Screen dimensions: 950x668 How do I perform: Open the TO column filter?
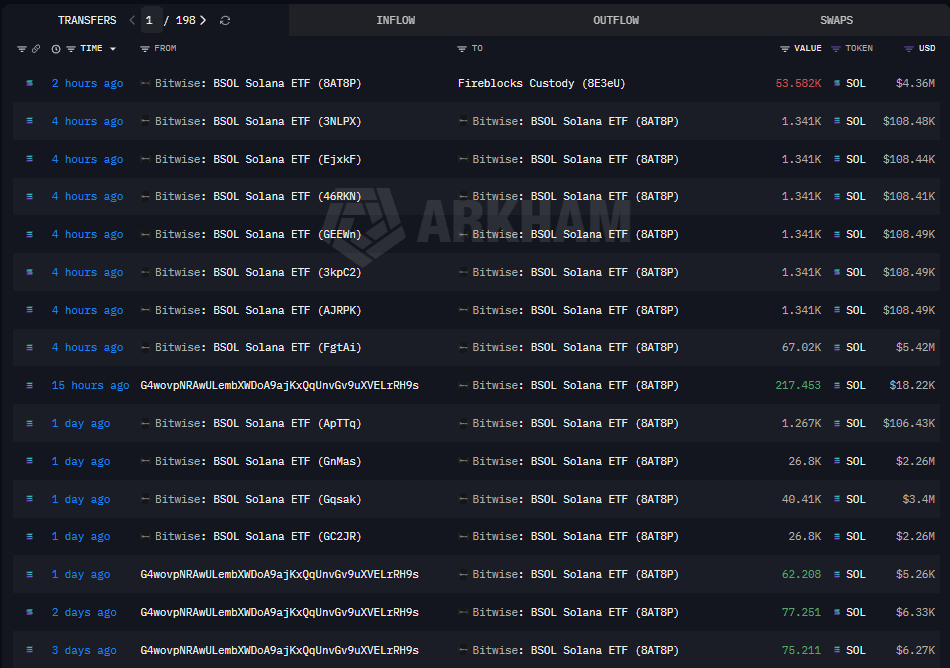click(462, 48)
